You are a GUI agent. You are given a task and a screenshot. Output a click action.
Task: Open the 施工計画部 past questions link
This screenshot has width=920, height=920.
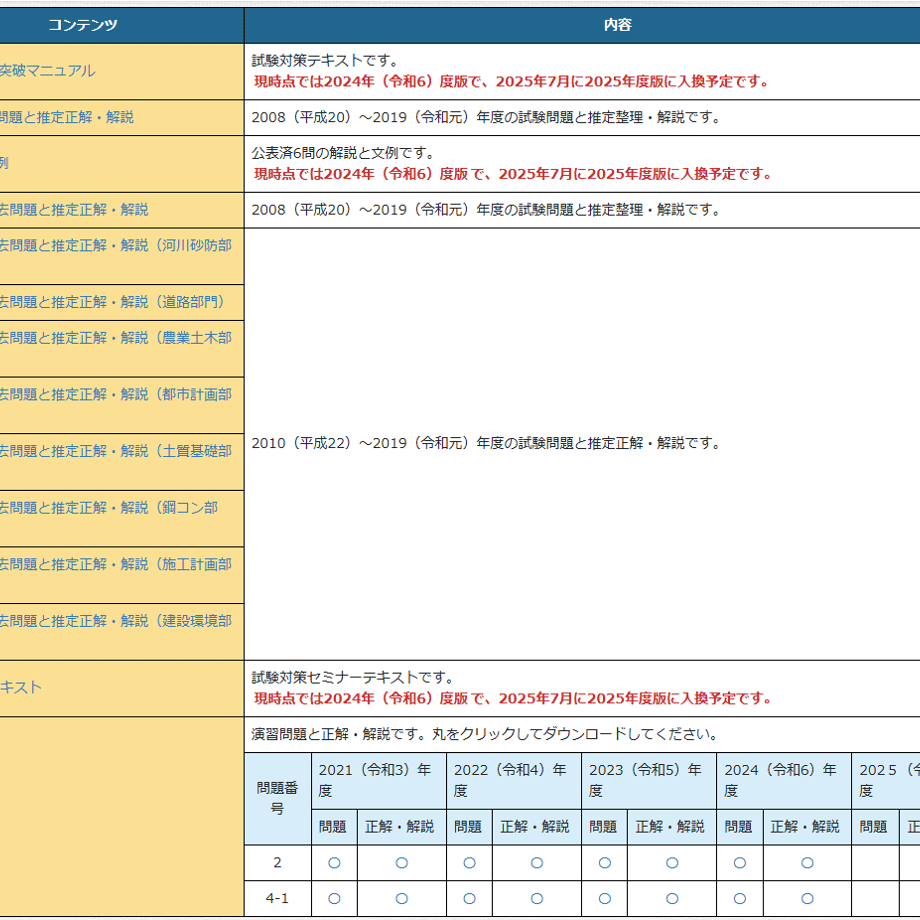point(116,564)
